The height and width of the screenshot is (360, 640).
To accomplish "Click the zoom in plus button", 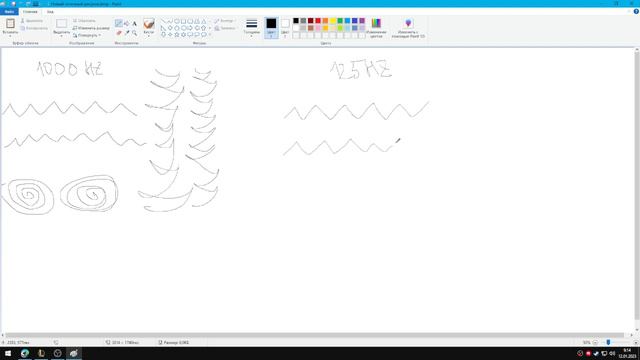I will tap(636, 342).
